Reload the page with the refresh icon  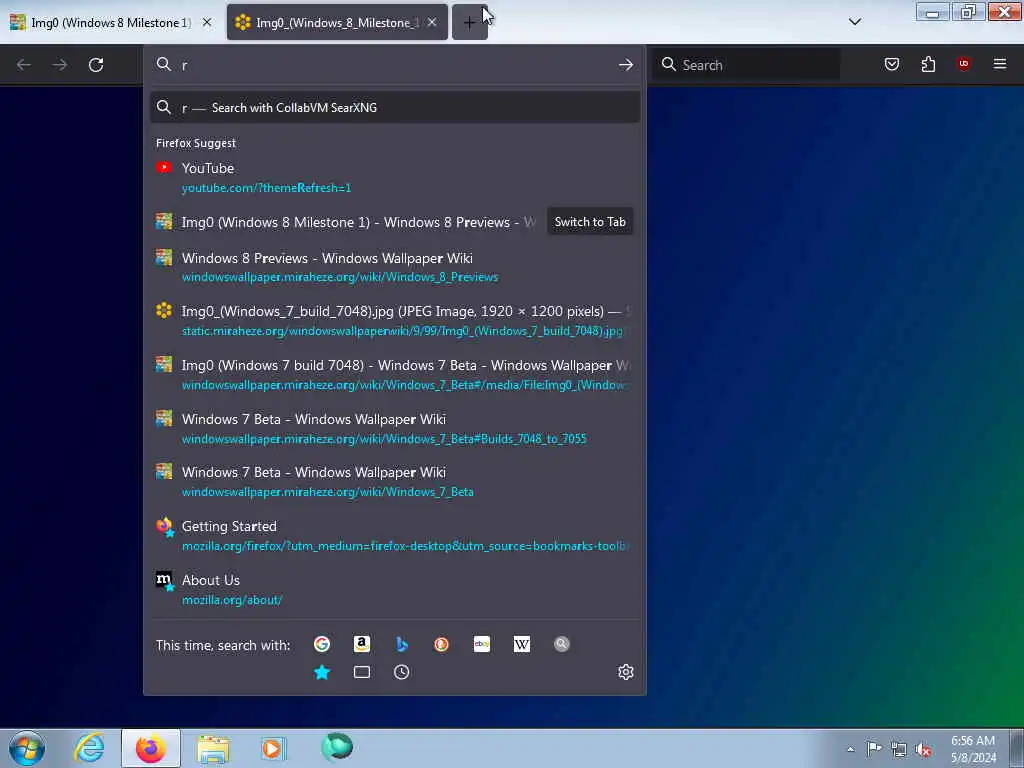click(x=96, y=65)
